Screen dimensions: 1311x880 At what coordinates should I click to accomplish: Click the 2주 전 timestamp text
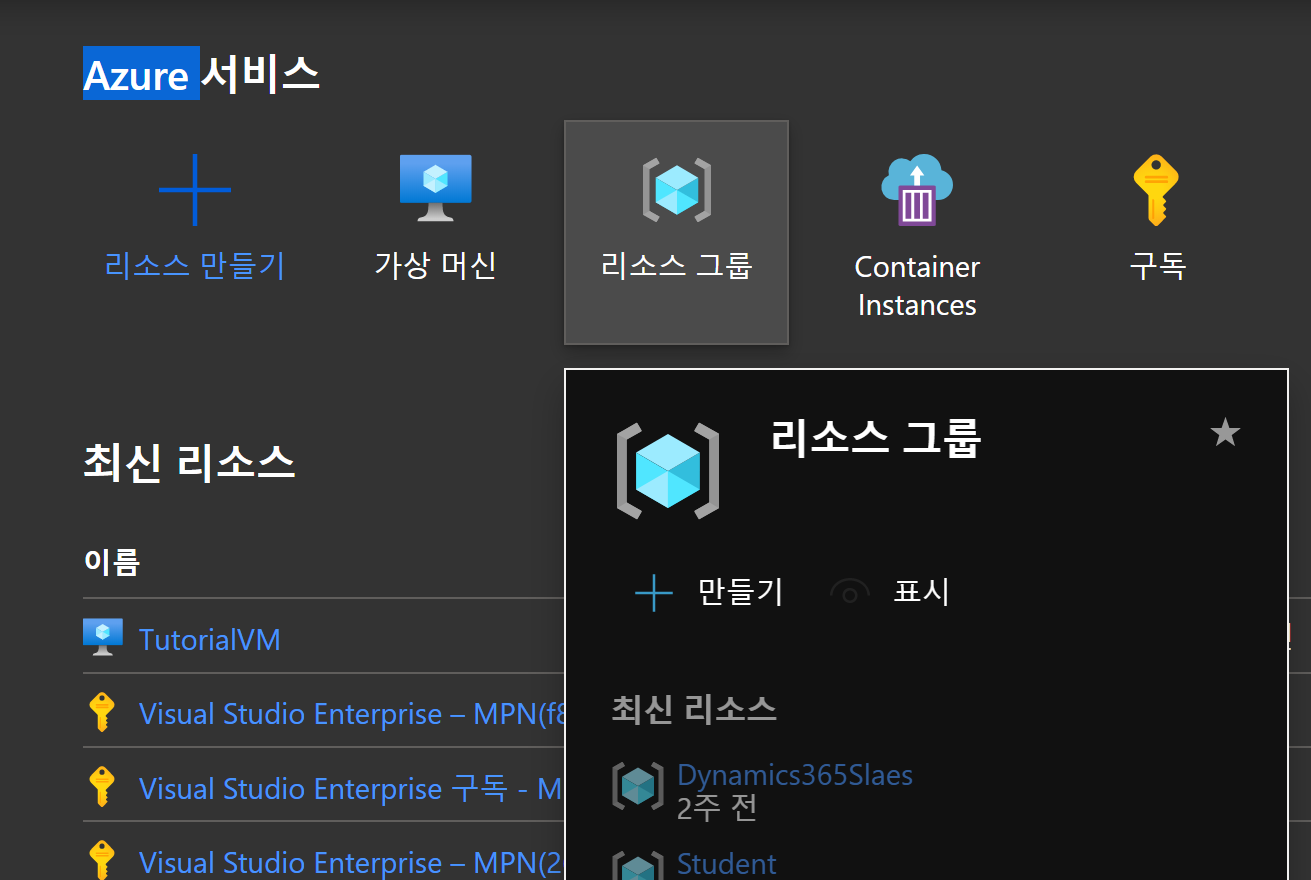point(717,808)
